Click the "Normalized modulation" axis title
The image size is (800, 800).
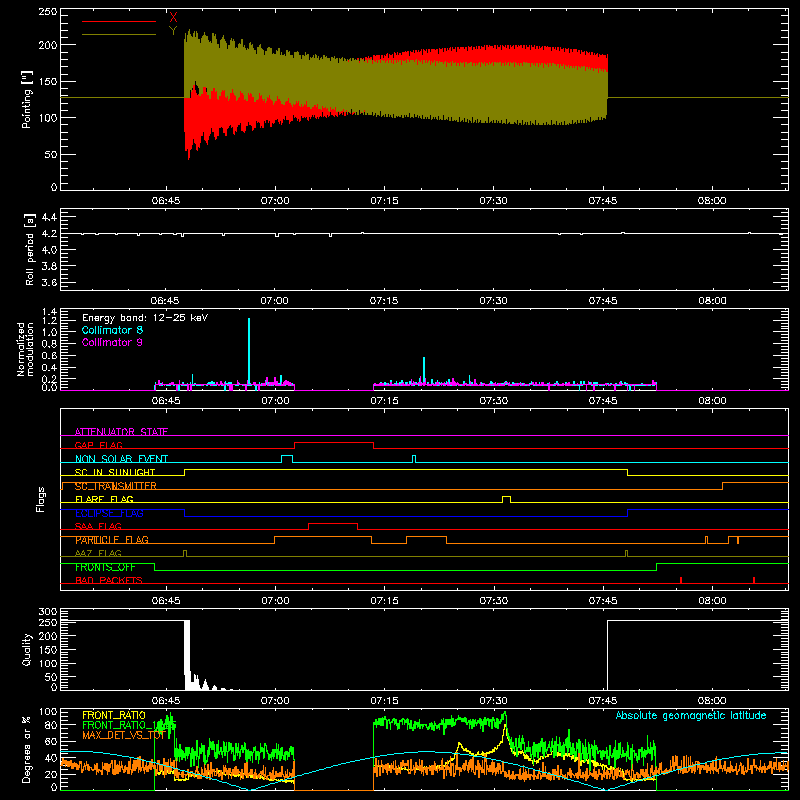click(25, 349)
